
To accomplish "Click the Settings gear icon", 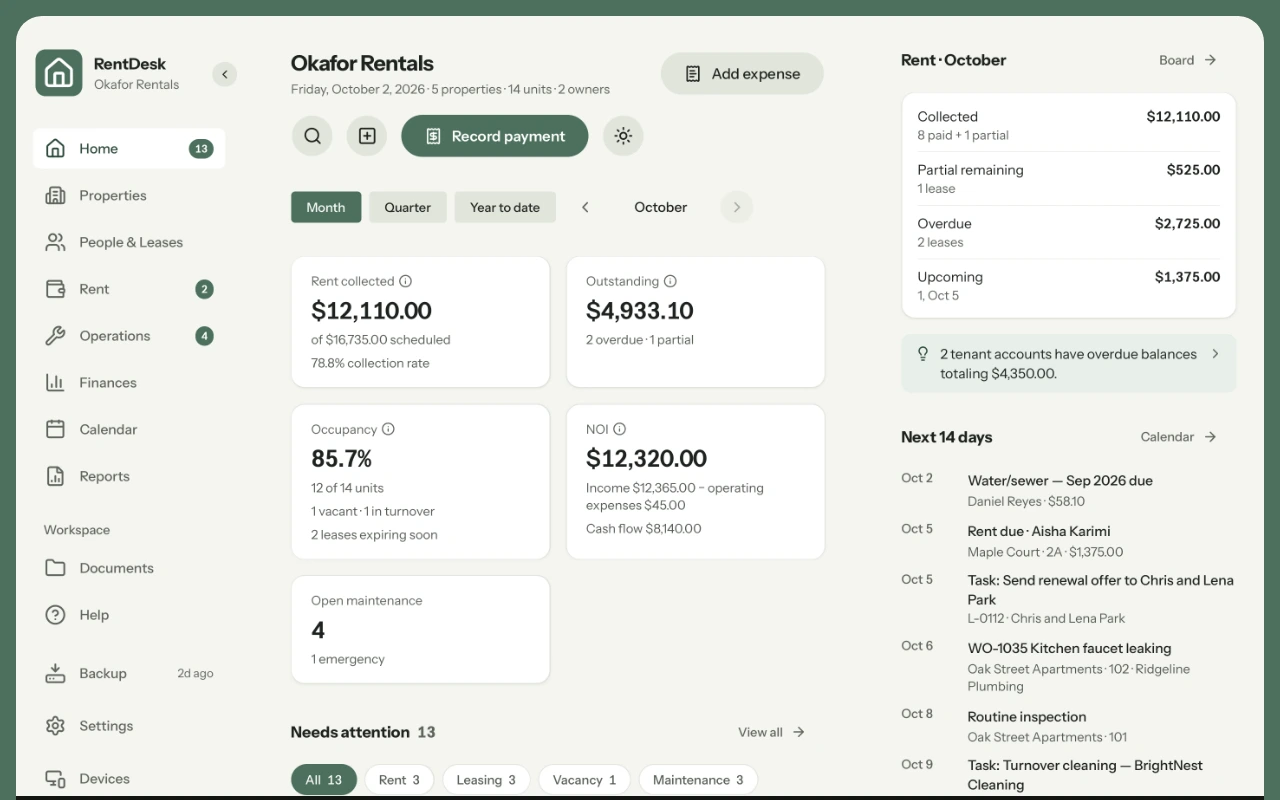I will (55, 726).
